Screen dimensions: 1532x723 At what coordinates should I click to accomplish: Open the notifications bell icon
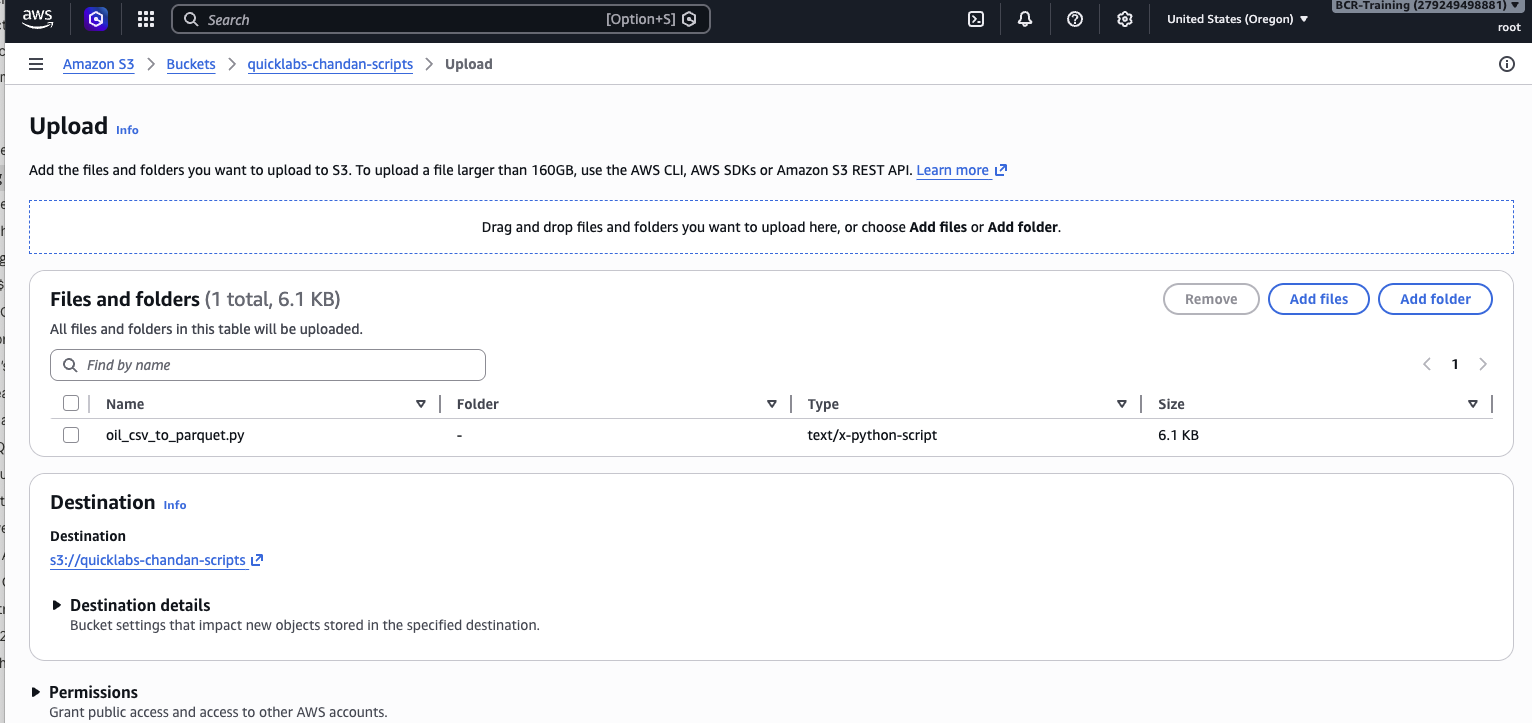tap(1025, 19)
